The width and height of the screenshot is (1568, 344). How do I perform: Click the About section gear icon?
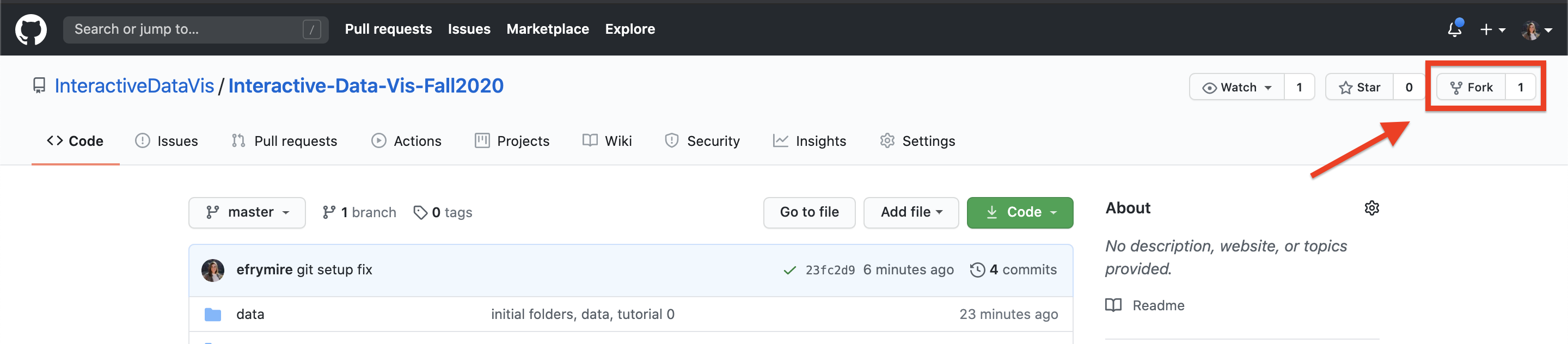(x=1371, y=208)
